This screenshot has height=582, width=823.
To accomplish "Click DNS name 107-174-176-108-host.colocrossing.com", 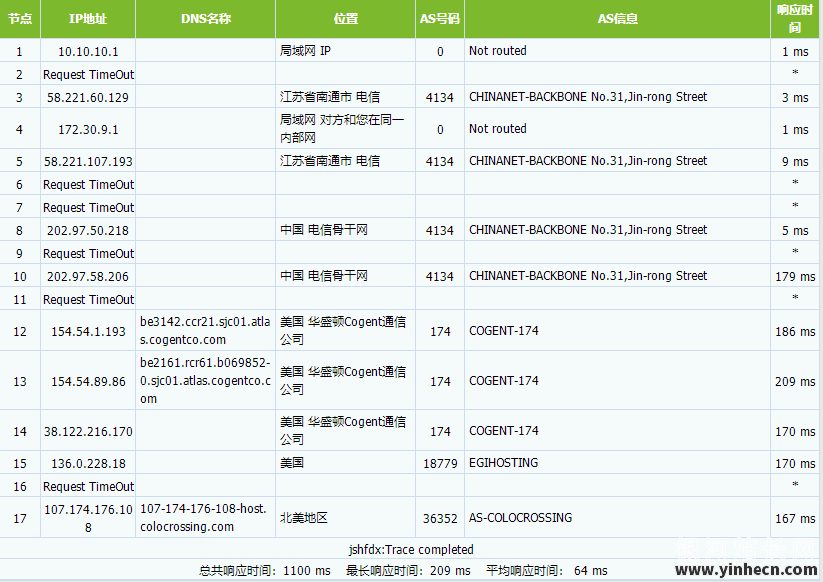I will tap(203, 518).
